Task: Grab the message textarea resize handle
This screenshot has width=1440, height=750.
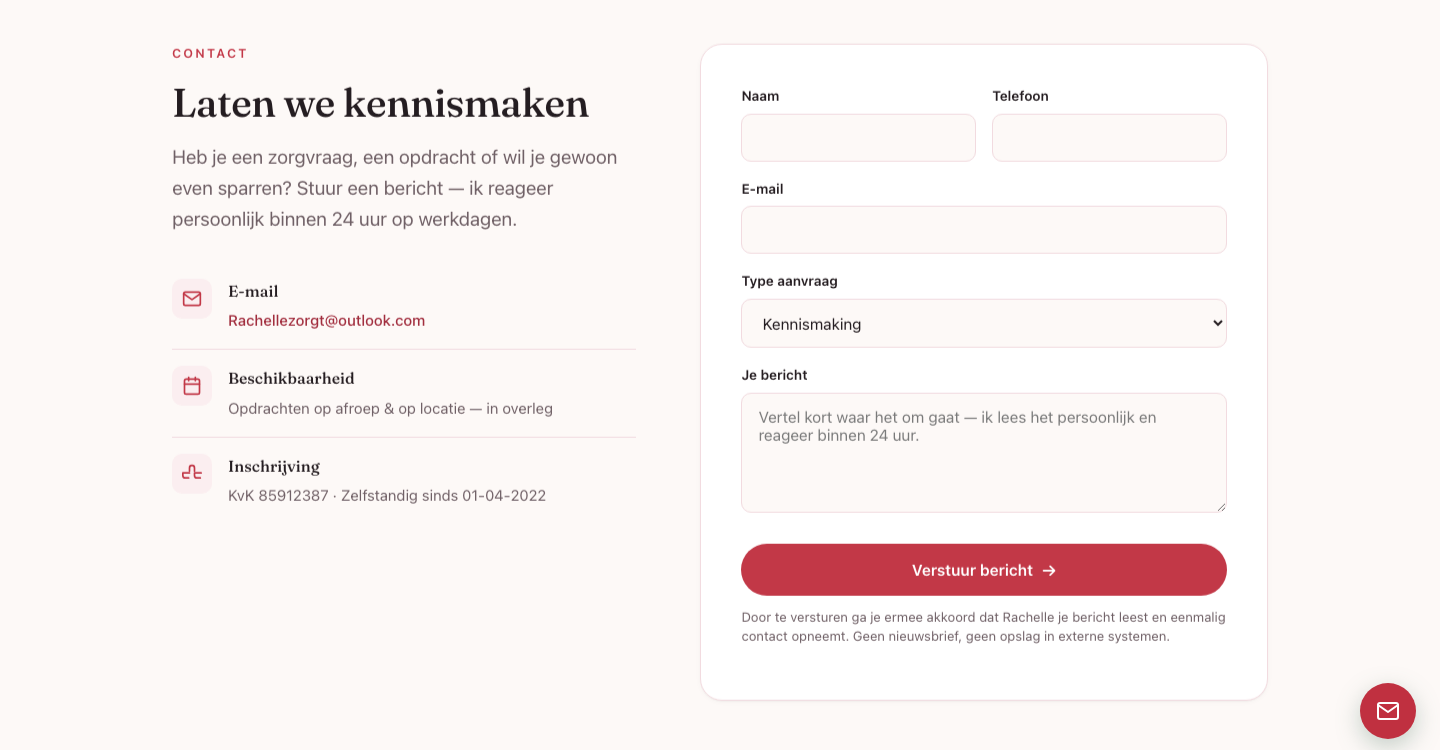Action: pos(1220,506)
